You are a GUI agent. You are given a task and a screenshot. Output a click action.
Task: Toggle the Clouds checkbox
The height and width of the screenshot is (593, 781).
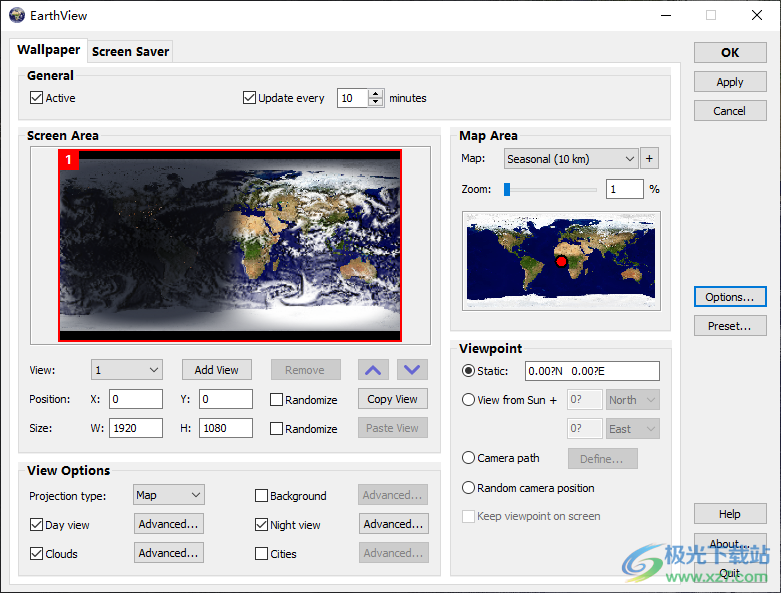[x=36, y=554]
